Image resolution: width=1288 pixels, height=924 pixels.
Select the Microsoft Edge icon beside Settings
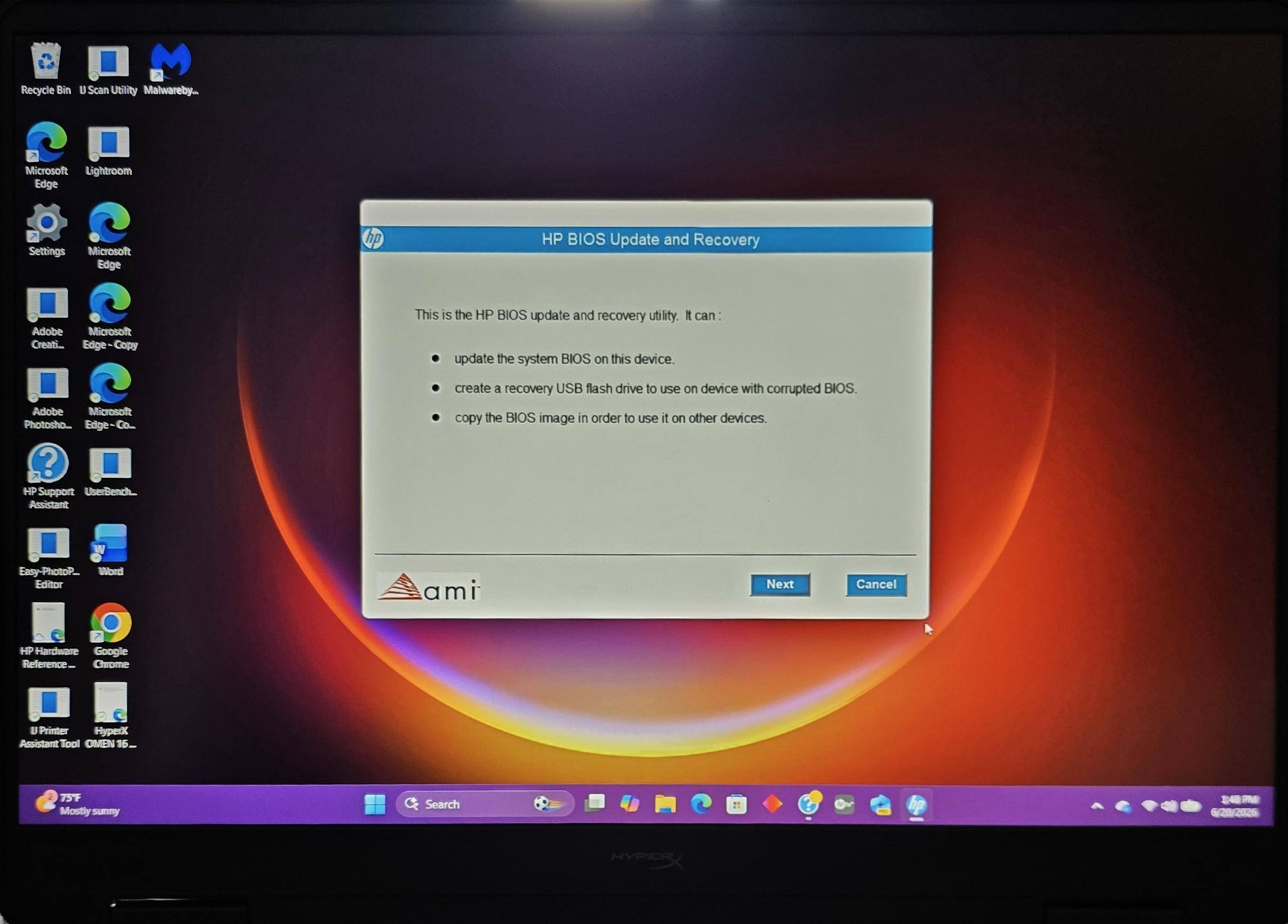click(109, 236)
